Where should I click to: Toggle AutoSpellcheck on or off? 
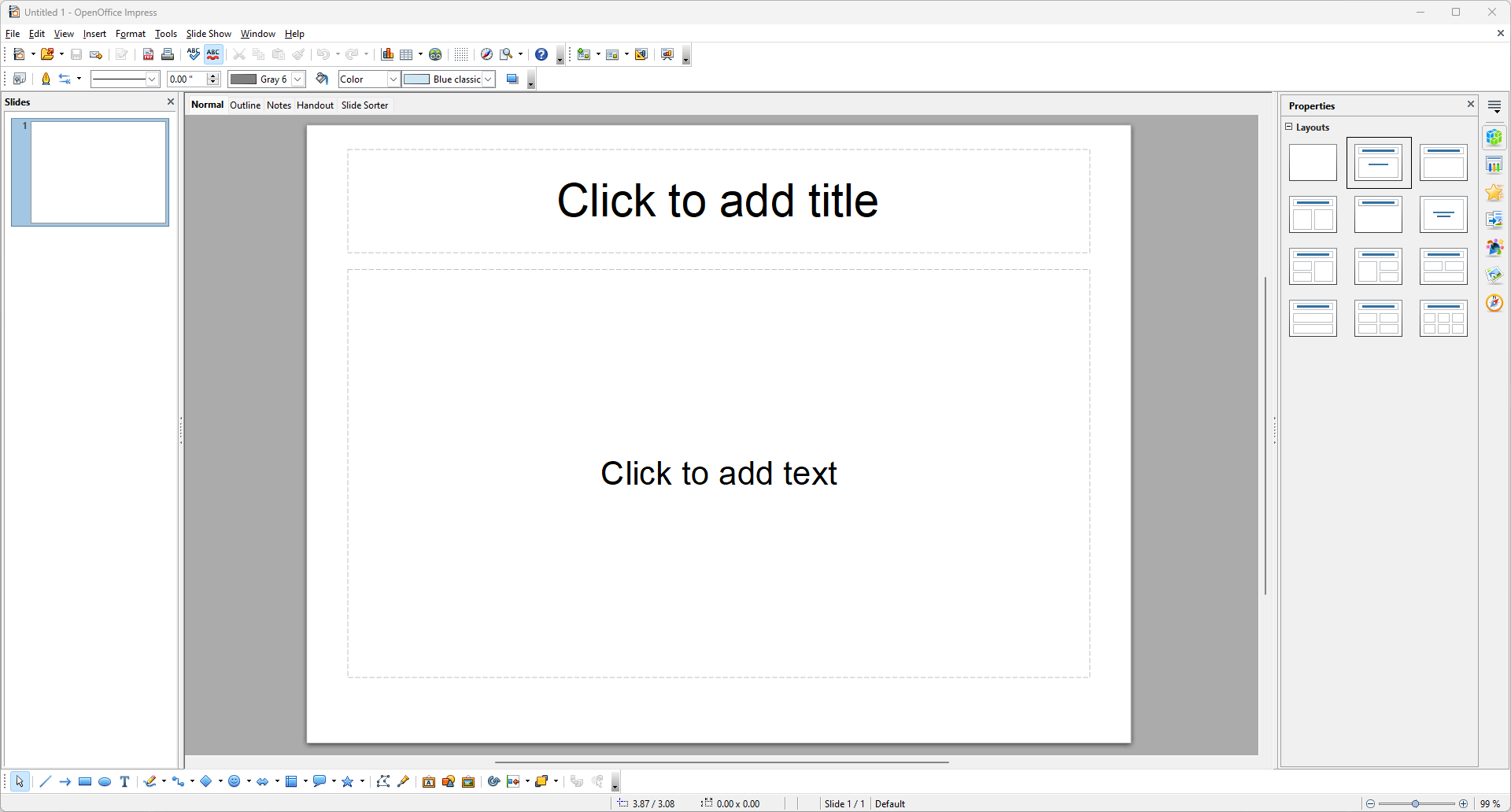point(213,54)
